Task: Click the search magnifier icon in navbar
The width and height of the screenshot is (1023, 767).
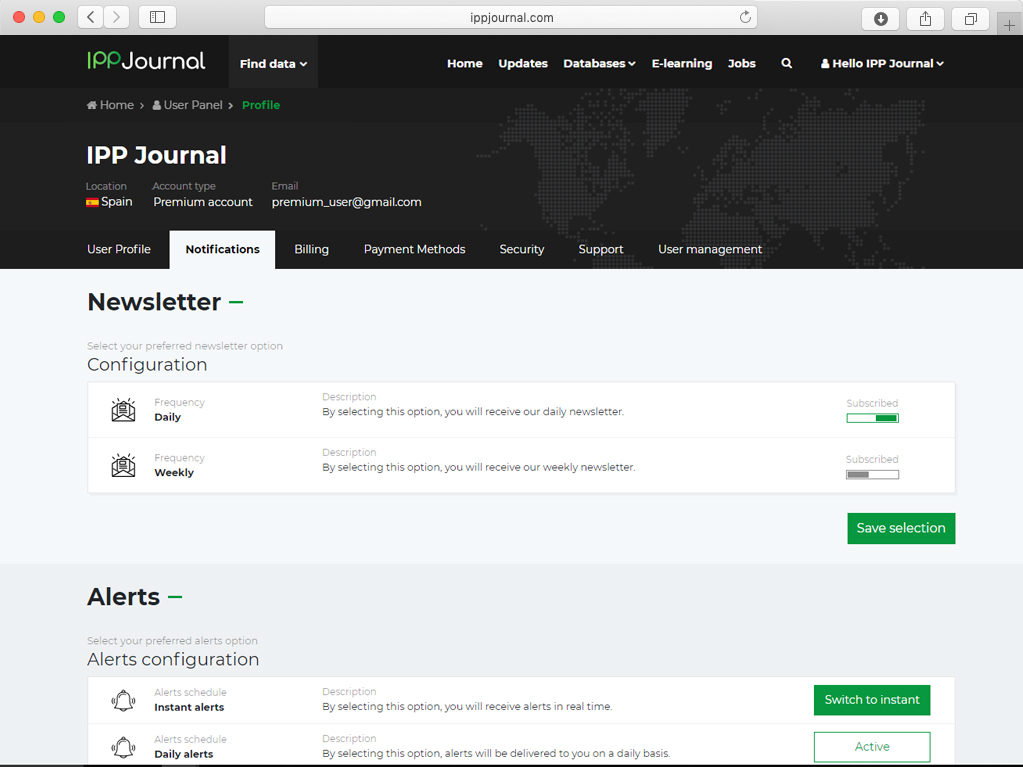Action: [x=786, y=63]
